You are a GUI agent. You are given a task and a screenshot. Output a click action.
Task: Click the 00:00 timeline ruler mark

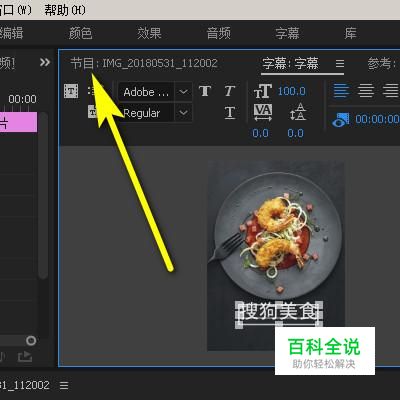pyautogui.click(x=22, y=99)
